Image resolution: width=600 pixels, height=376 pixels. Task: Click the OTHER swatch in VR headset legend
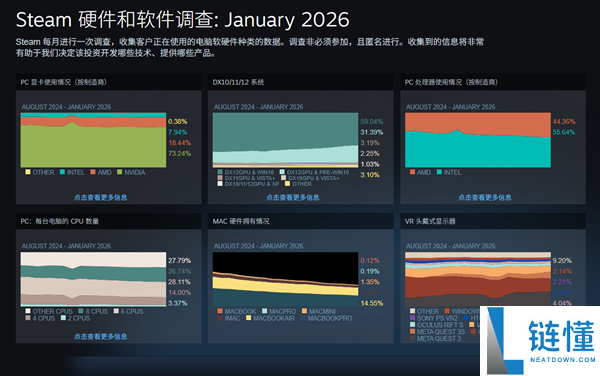(x=412, y=311)
